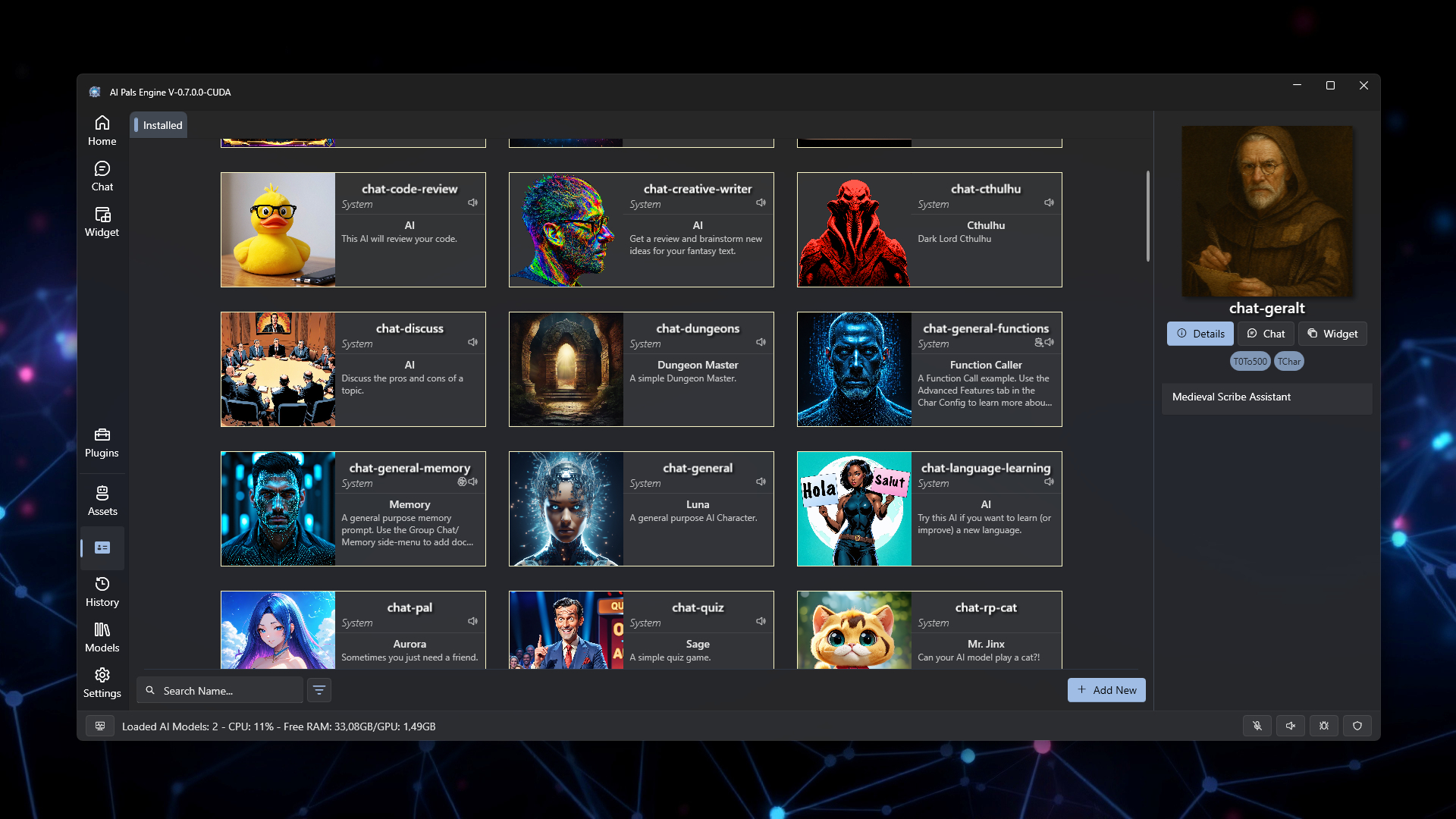Screen dimensions: 1456x819
Task: Switch to Details view for chat-geralt
Action: [1200, 334]
